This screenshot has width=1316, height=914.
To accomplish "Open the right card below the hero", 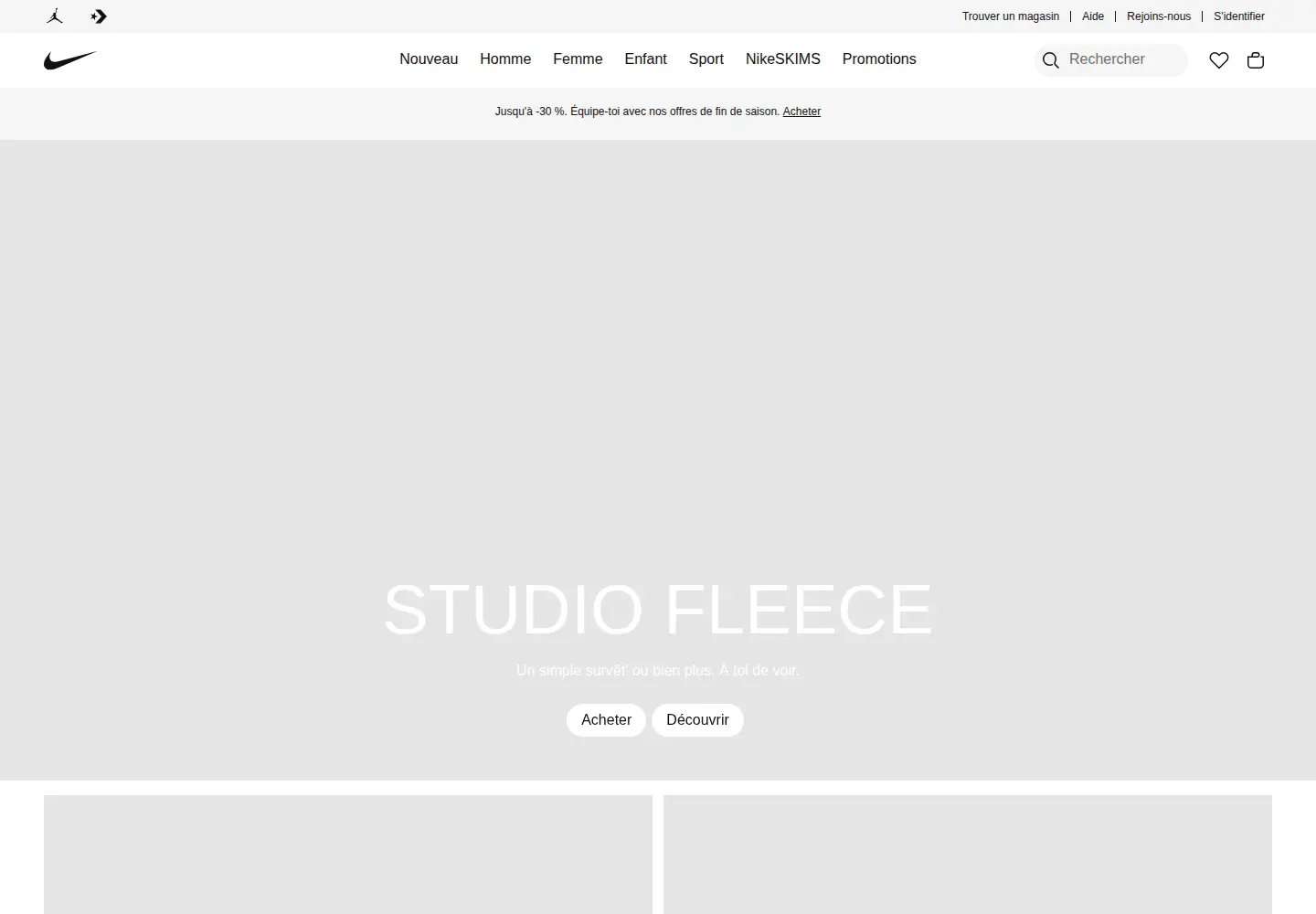I will click(x=968, y=855).
